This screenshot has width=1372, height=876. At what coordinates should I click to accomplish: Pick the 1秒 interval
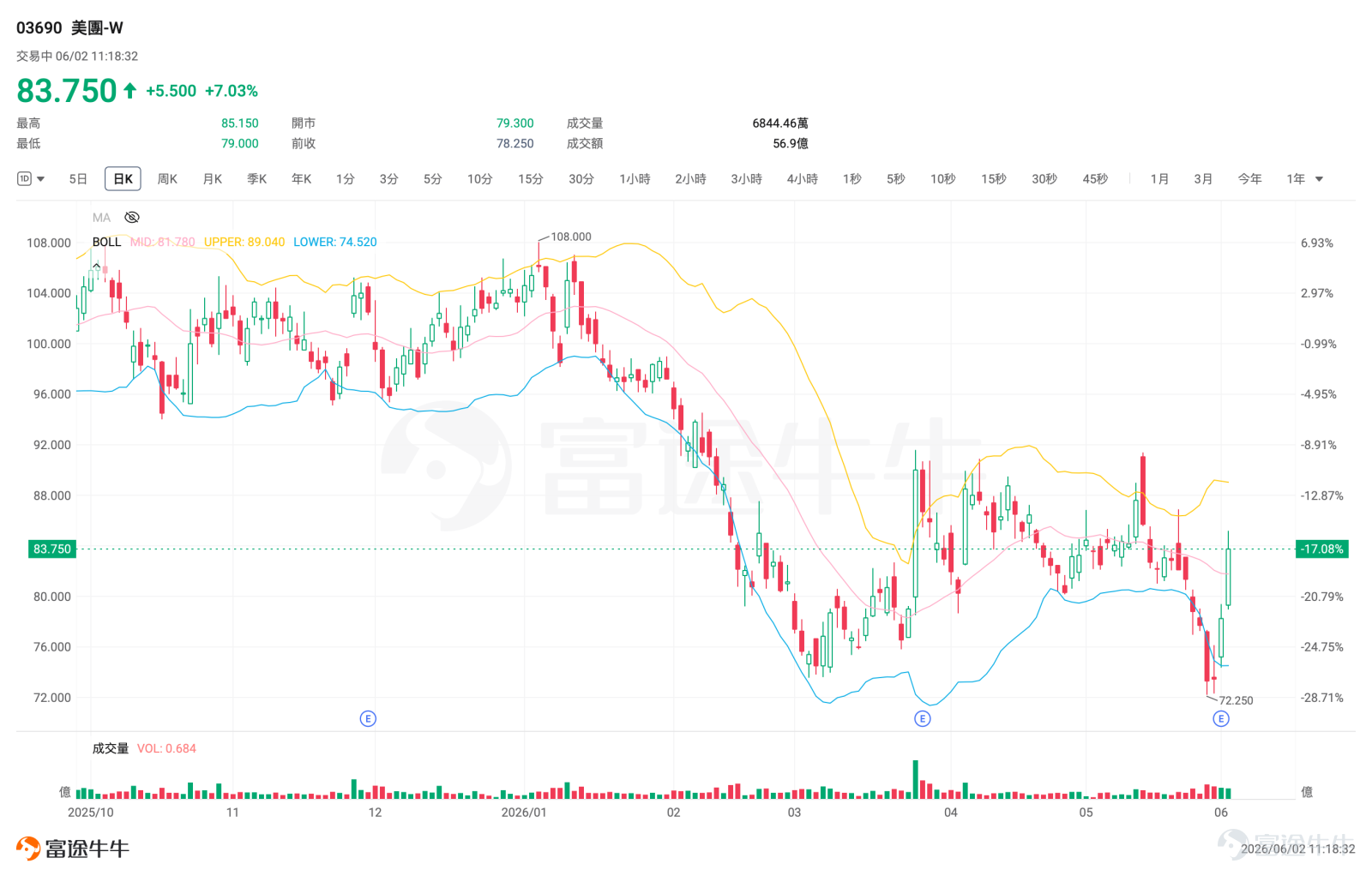click(851, 179)
